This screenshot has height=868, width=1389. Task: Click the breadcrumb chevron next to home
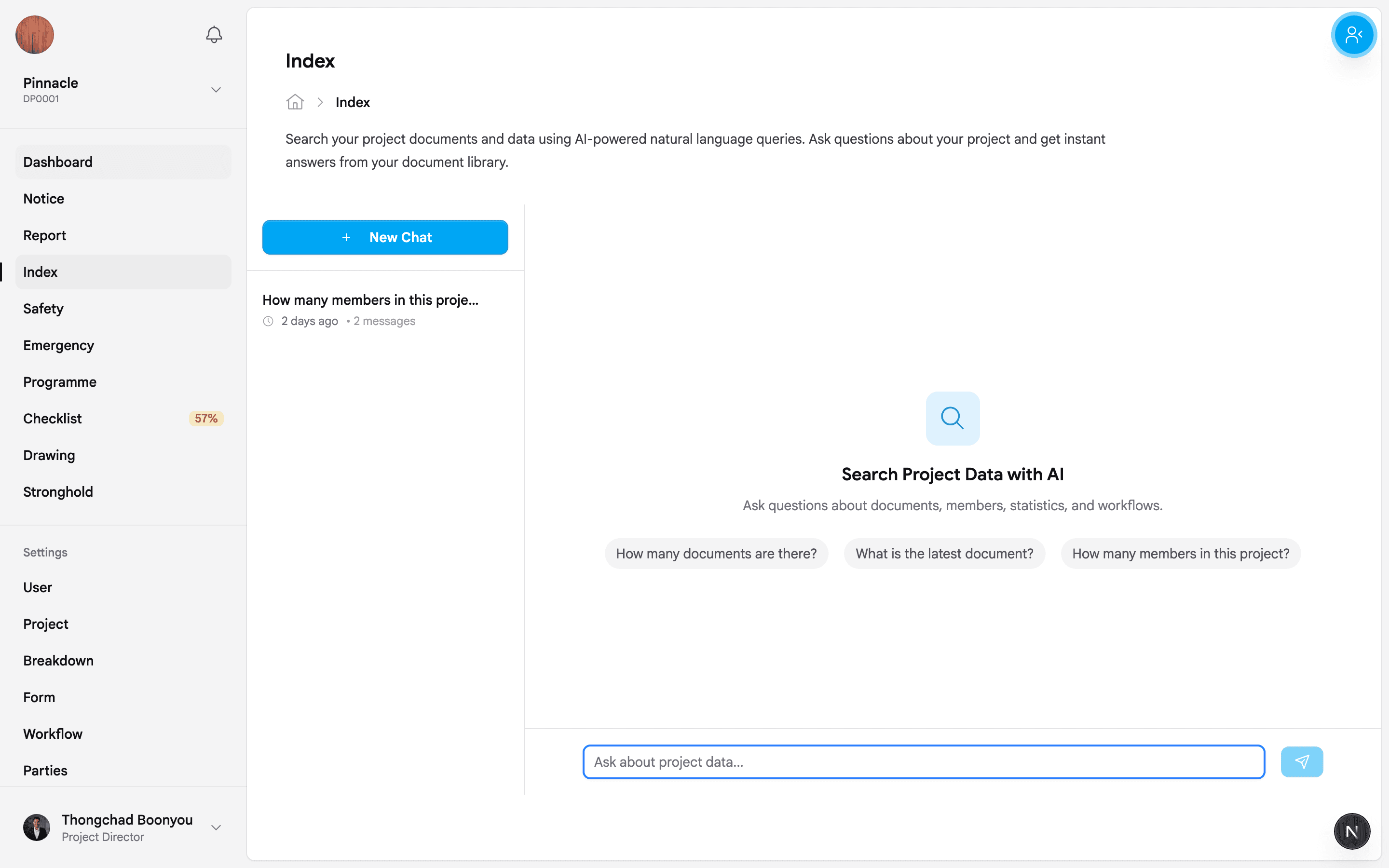320,102
